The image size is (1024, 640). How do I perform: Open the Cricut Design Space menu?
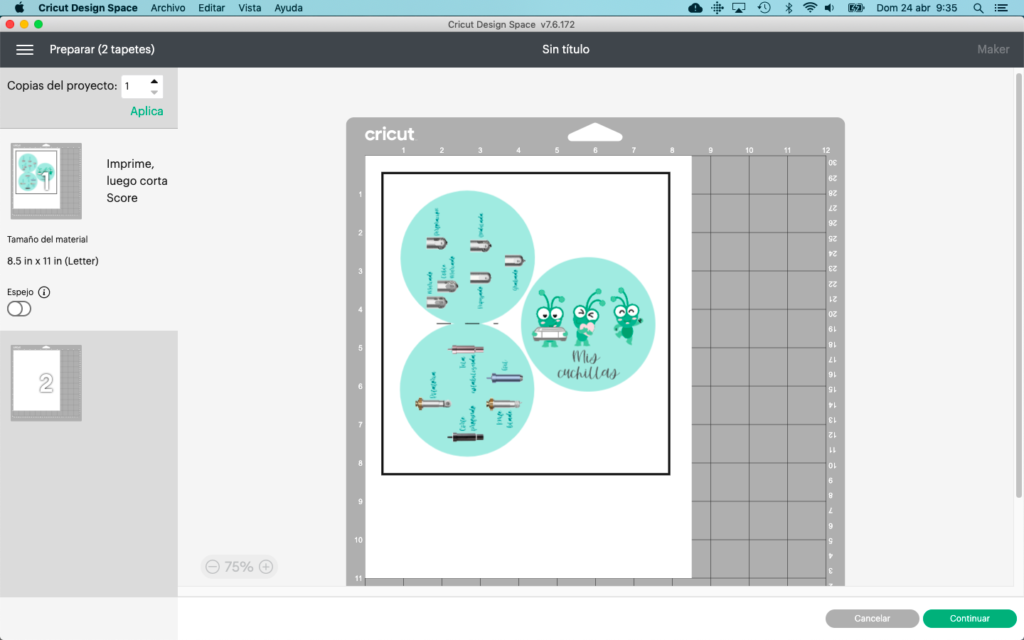88,8
